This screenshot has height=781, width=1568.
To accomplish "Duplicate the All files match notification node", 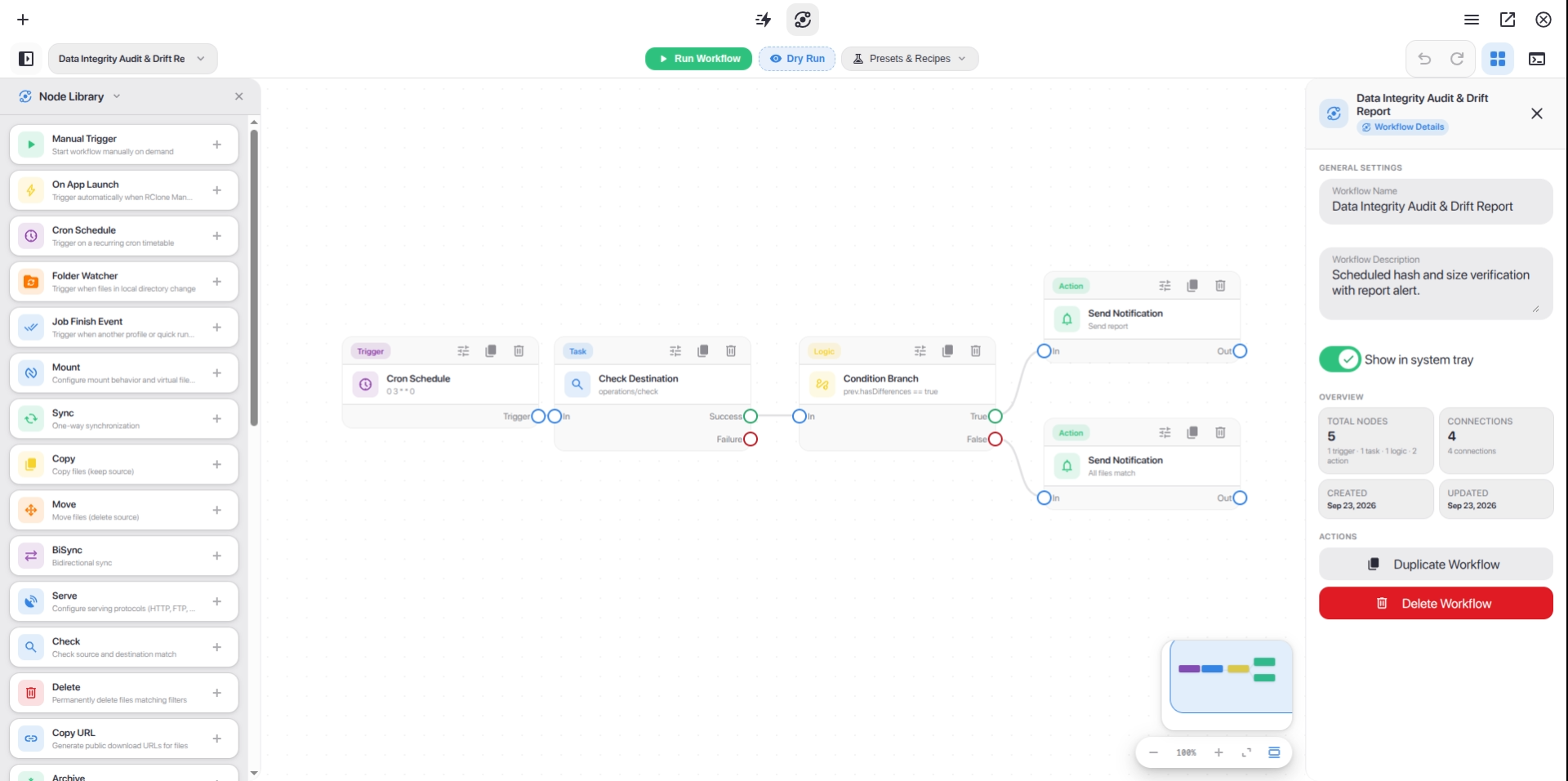I will (x=1192, y=433).
